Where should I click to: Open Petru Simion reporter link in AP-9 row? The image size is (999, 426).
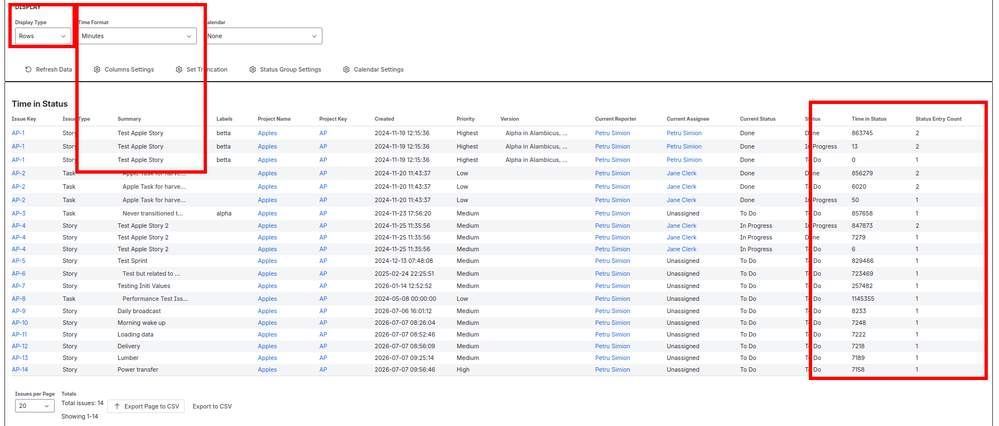coord(612,311)
